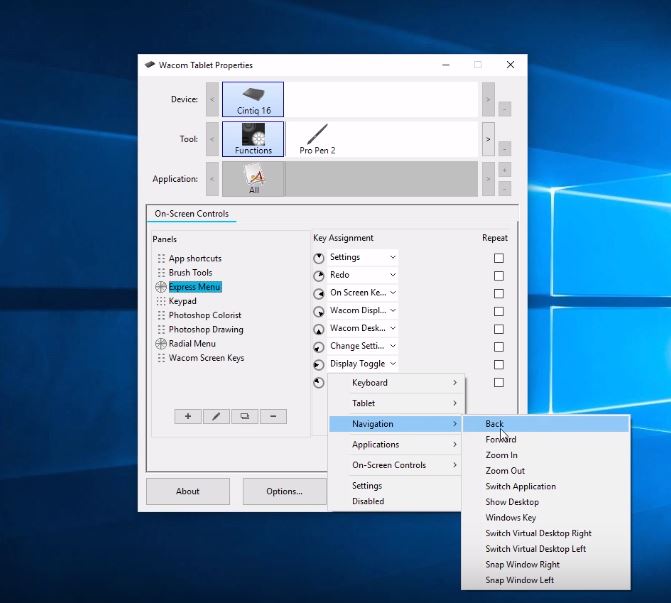Click the Change Setti... radial position icon
Screen dimensions: 671x603
(319, 347)
